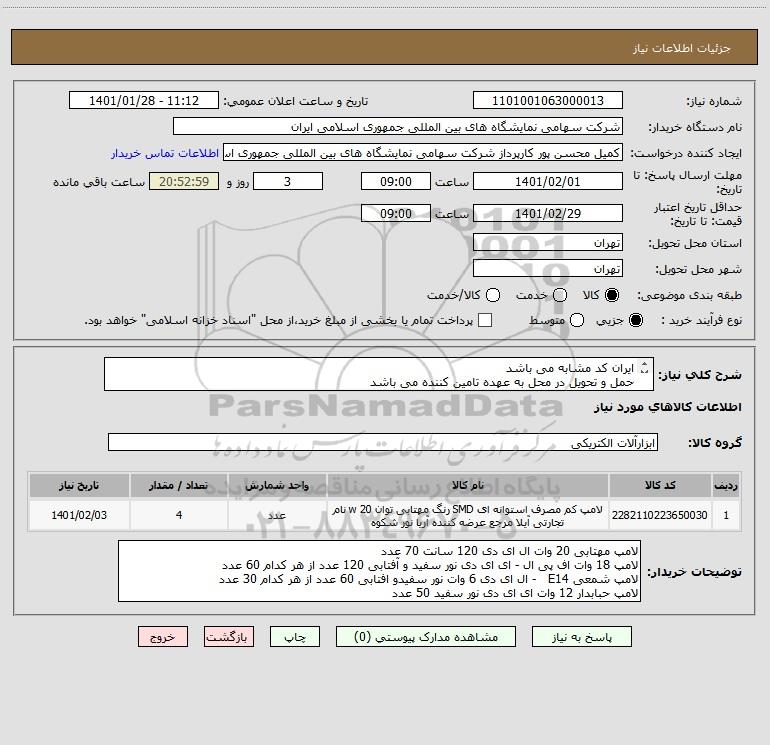Click the remaining days field showing 3
This screenshot has width=770, height=745.
click(288, 181)
